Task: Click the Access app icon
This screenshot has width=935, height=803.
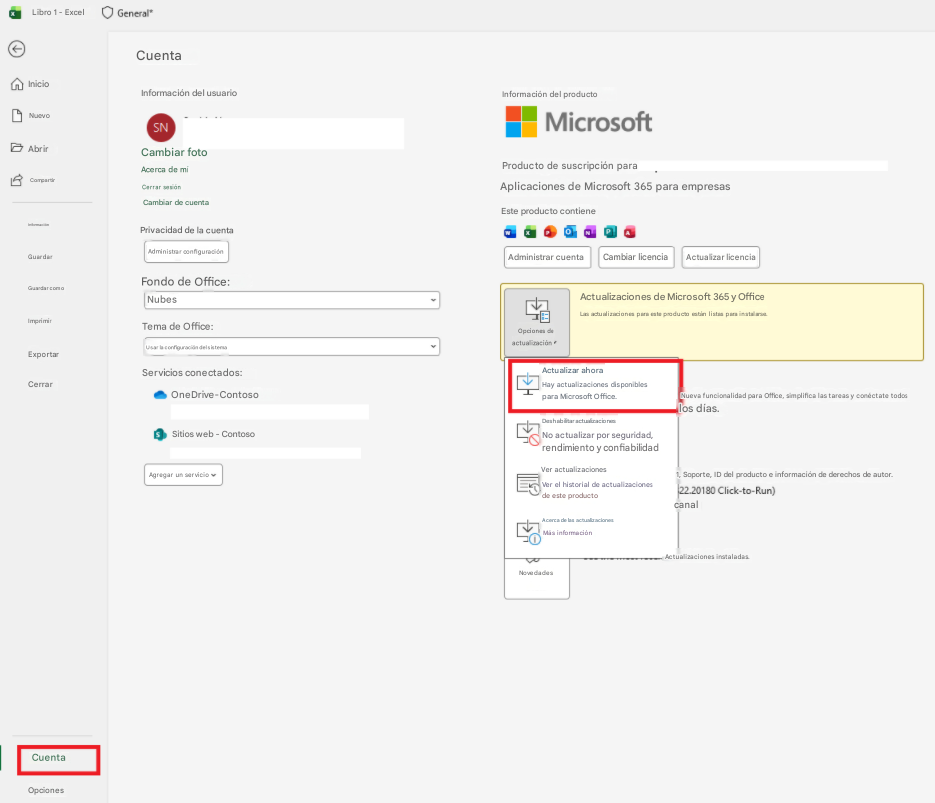Action: pos(630,232)
